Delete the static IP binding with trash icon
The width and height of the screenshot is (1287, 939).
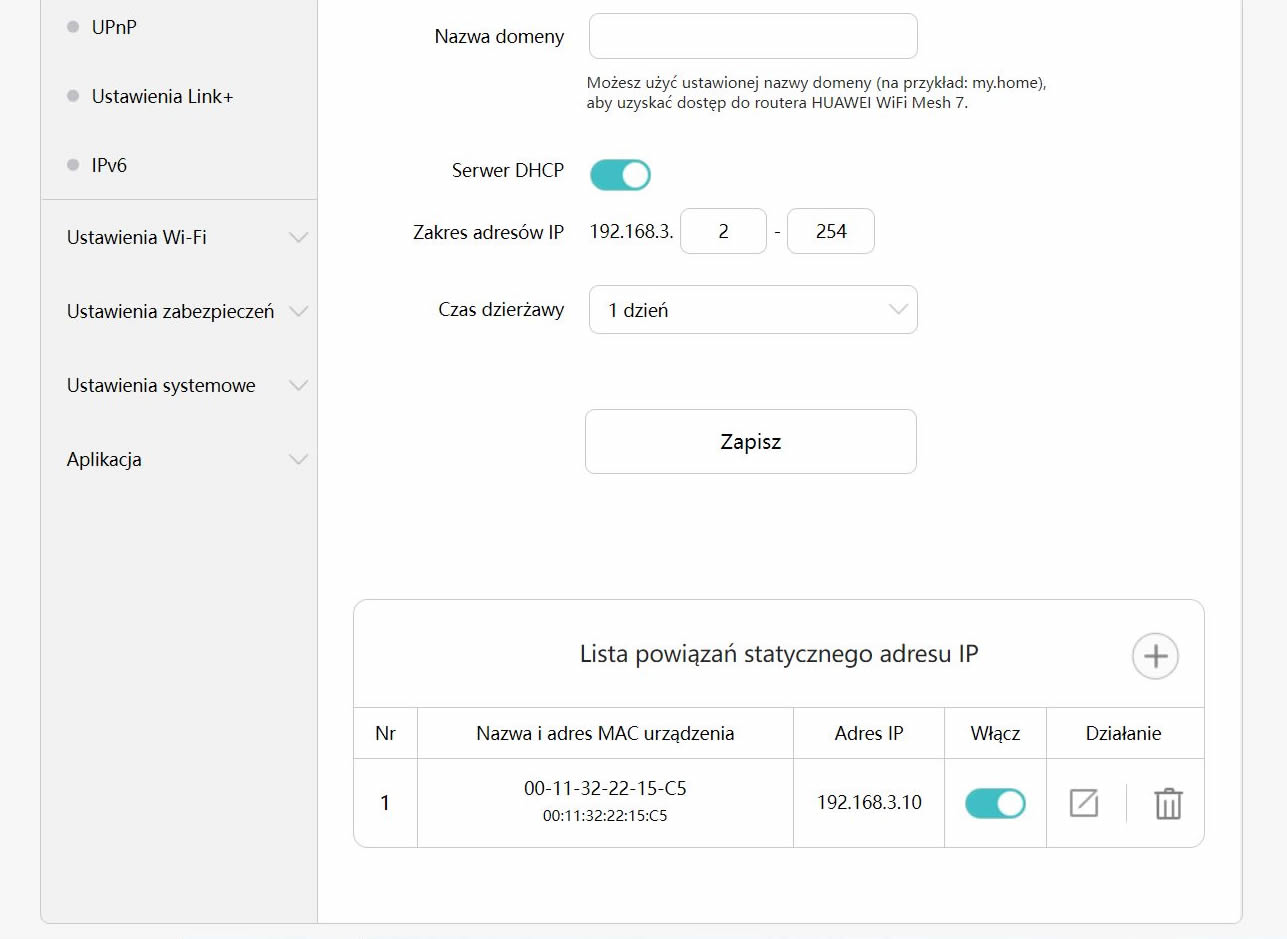click(1168, 803)
